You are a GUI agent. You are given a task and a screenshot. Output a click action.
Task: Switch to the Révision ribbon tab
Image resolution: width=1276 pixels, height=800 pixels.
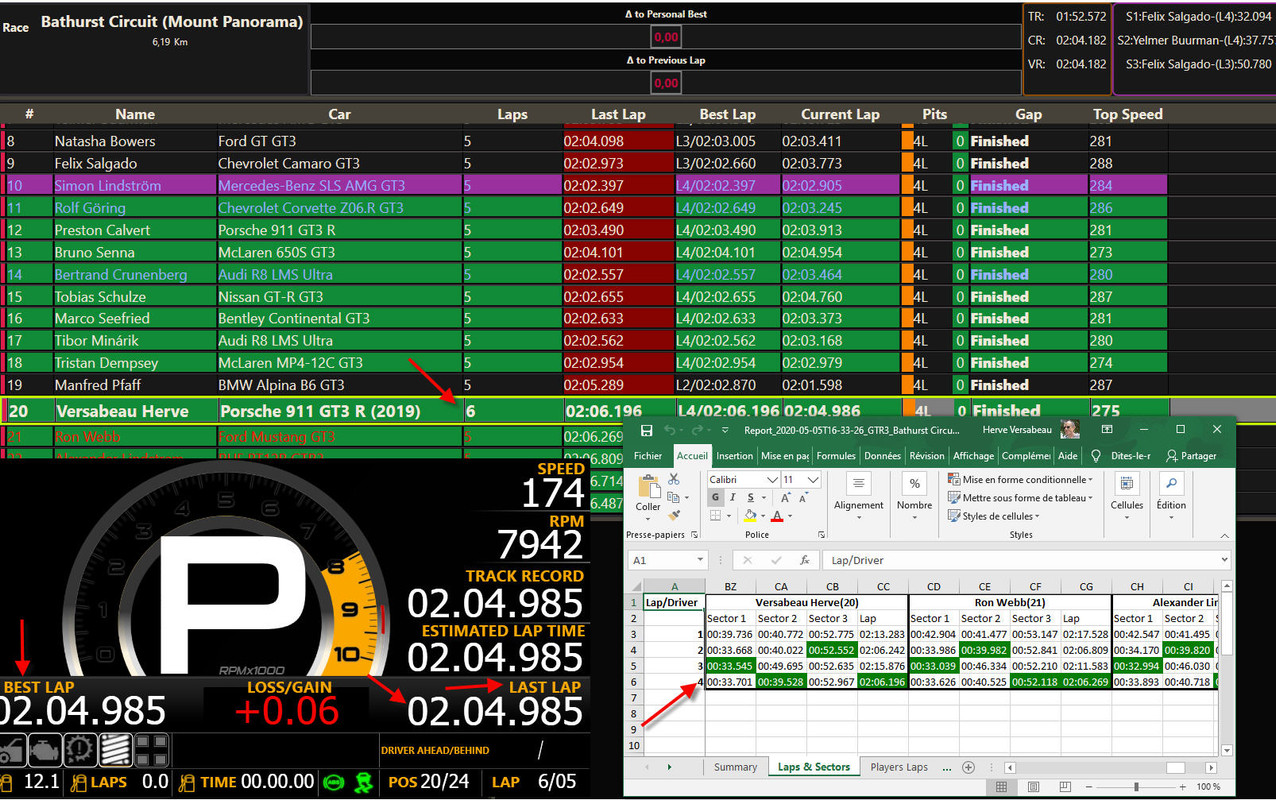[x=926, y=456]
